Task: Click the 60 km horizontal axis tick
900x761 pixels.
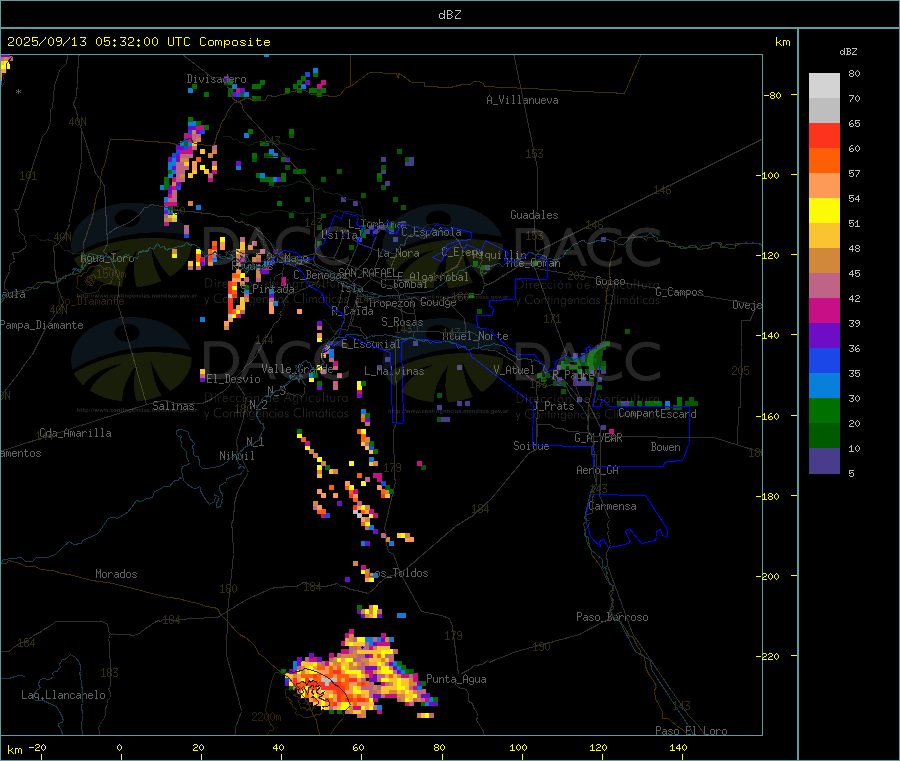Action: click(x=359, y=748)
